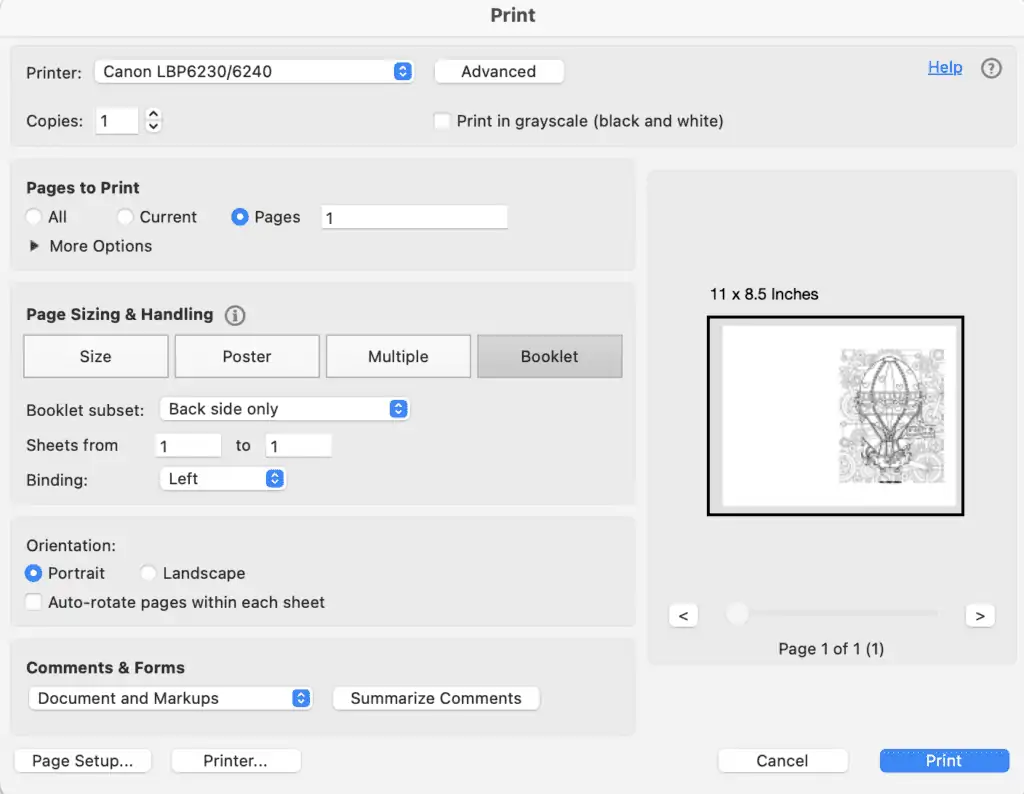1024x794 pixels.
Task: Open the Binding dropdown set to Left
Action: point(223,479)
